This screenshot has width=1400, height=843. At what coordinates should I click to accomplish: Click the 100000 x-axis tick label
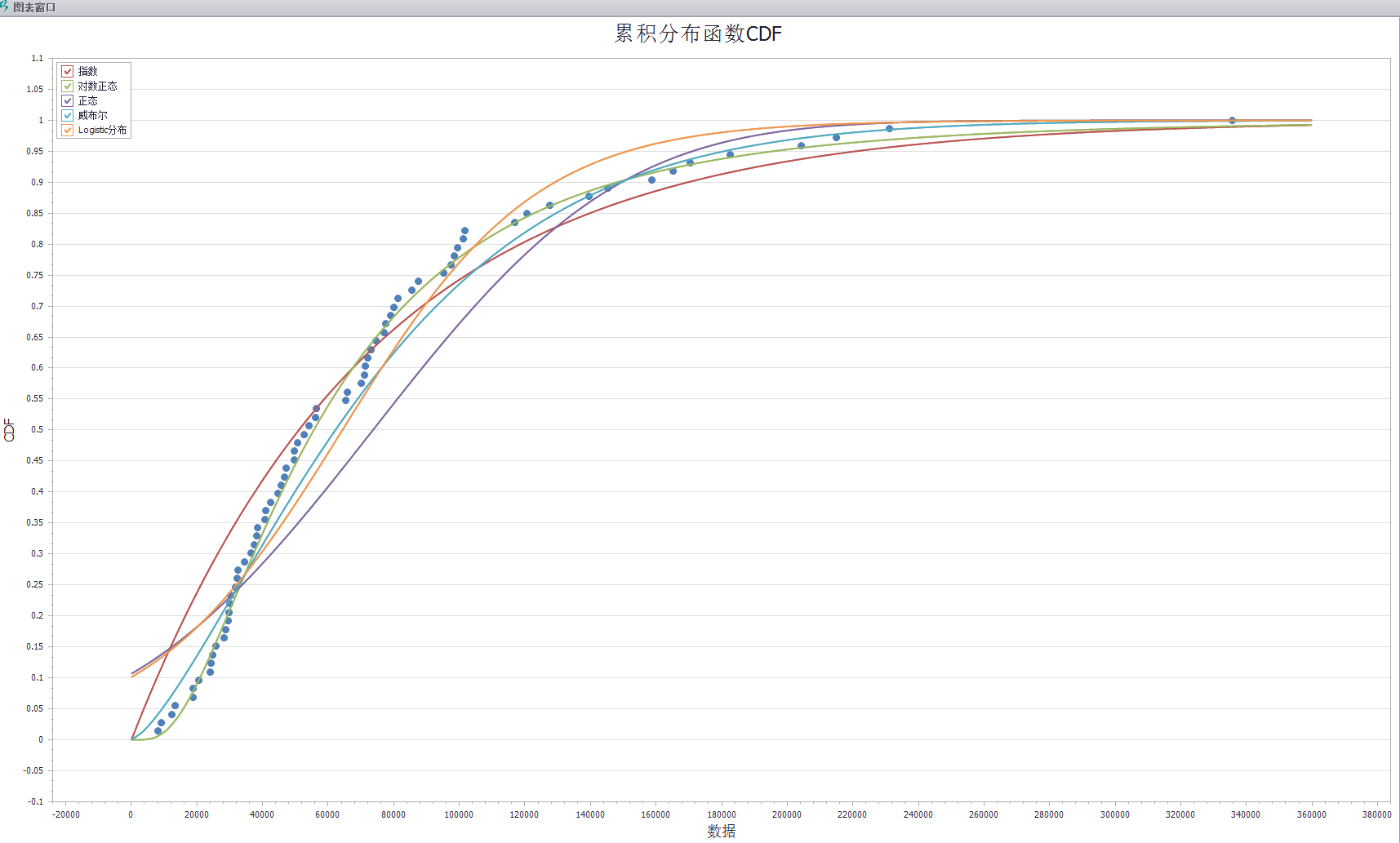[459, 814]
